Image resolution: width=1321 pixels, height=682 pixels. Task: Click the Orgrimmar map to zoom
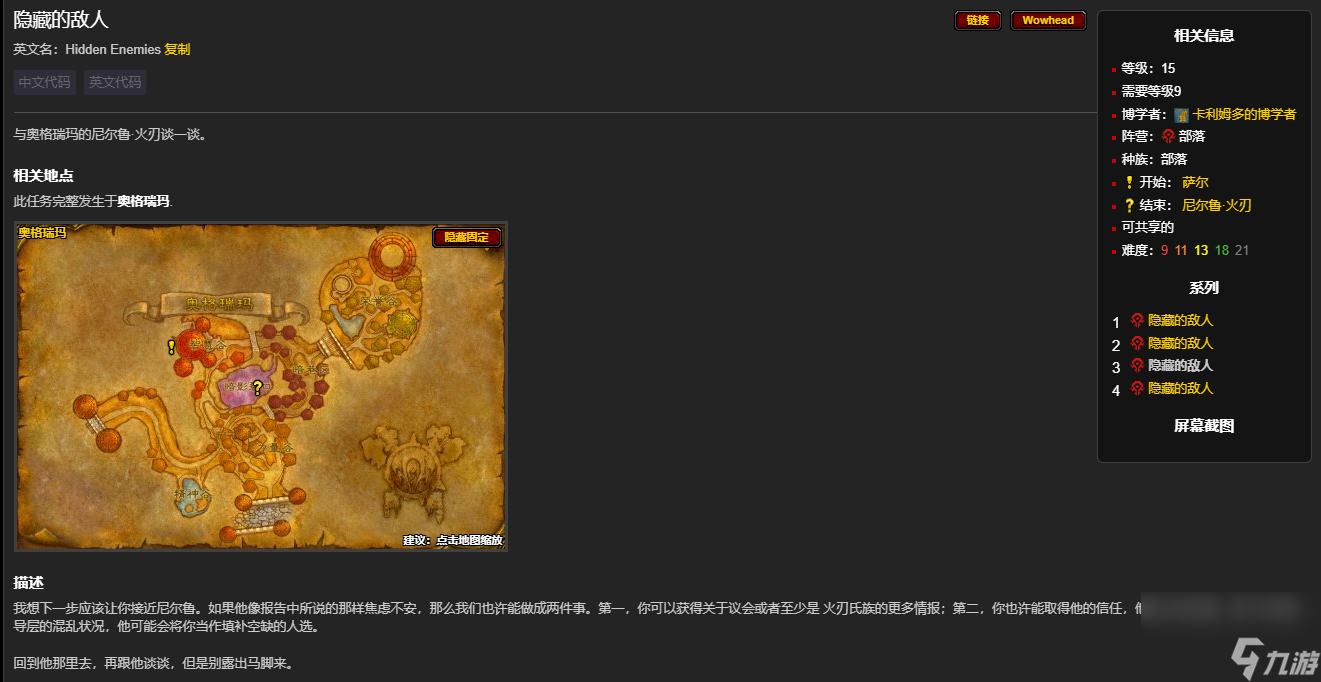pos(261,386)
